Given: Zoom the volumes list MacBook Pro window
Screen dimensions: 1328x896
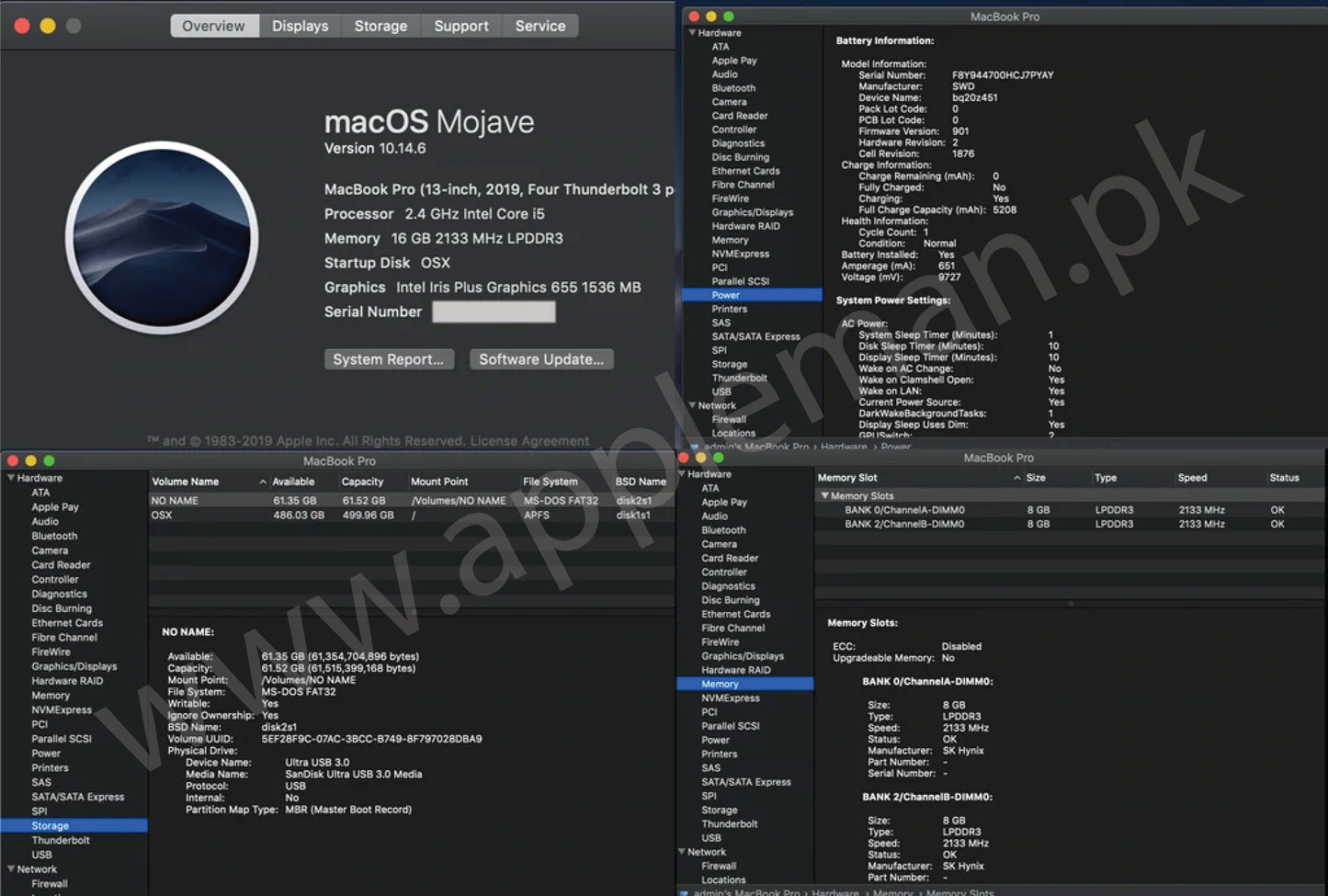Looking at the screenshot, I should pos(49,461).
